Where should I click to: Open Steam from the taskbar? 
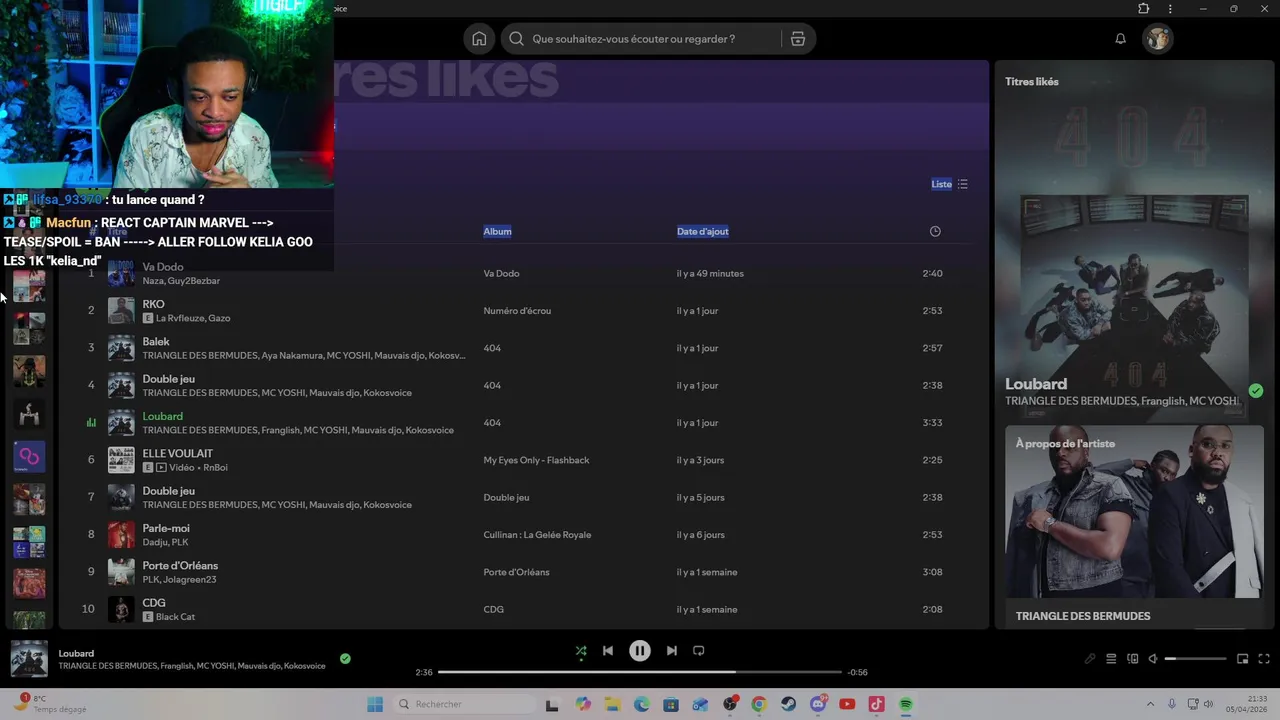(788, 704)
